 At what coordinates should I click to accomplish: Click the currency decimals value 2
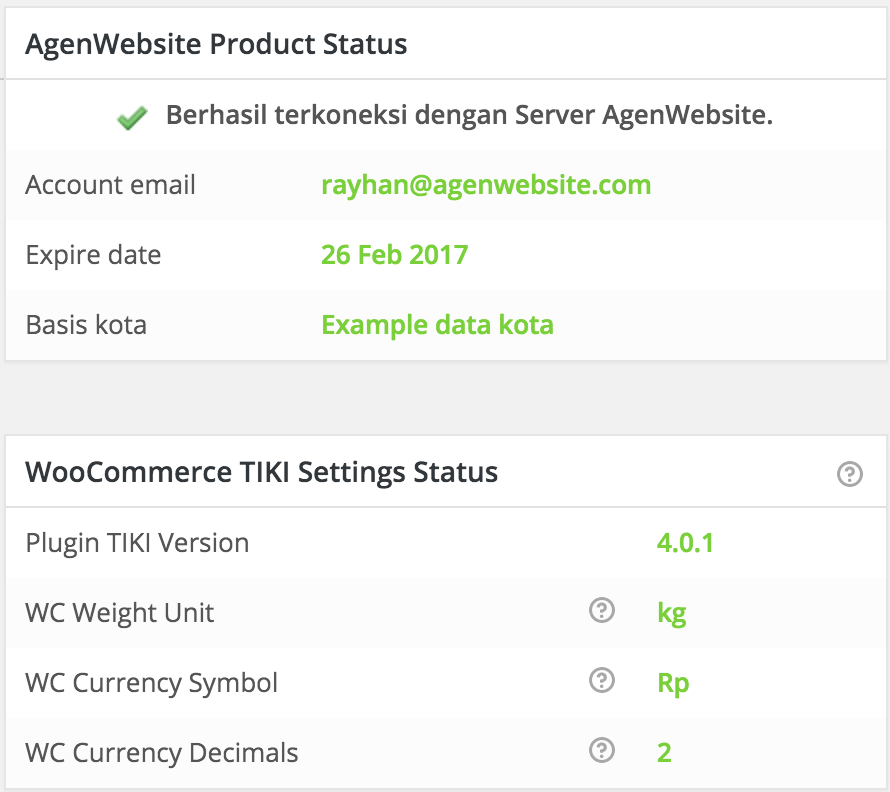(x=664, y=753)
